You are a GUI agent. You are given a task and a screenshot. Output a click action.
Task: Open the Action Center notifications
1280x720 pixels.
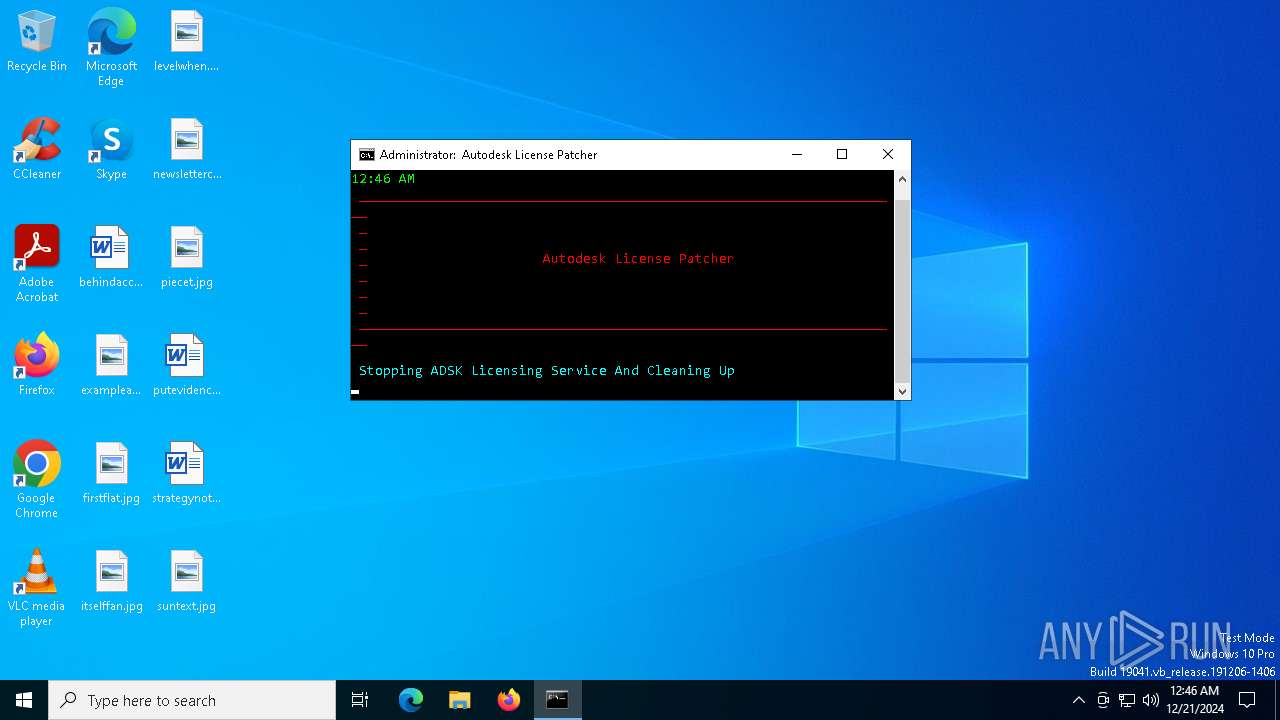point(1247,700)
